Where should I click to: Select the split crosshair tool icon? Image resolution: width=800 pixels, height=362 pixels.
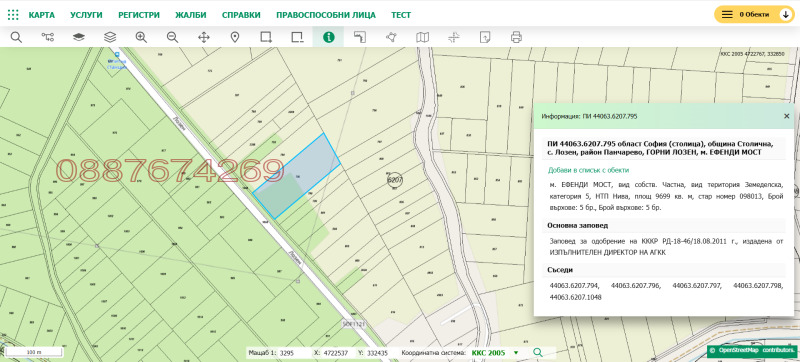tap(454, 37)
